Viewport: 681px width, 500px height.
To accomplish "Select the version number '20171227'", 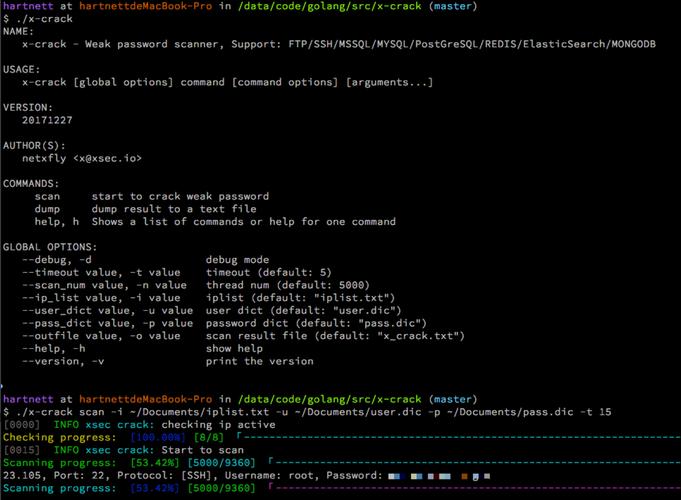I will (x=47, y=120).
